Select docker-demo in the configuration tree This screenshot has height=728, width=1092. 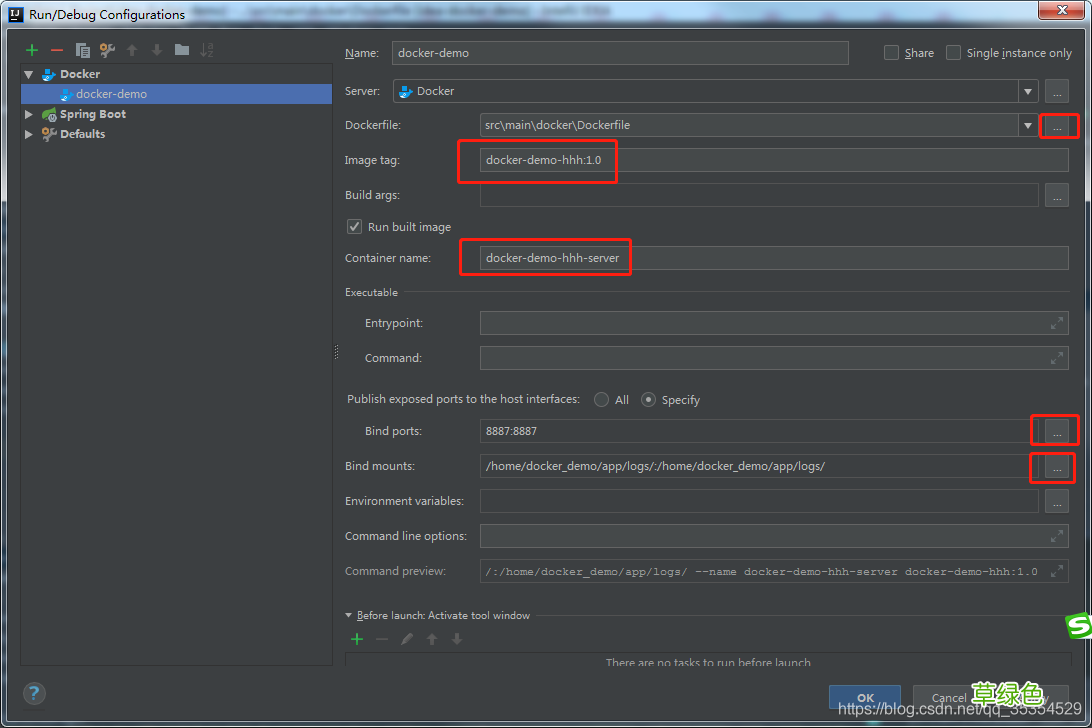tap(111, 94)
